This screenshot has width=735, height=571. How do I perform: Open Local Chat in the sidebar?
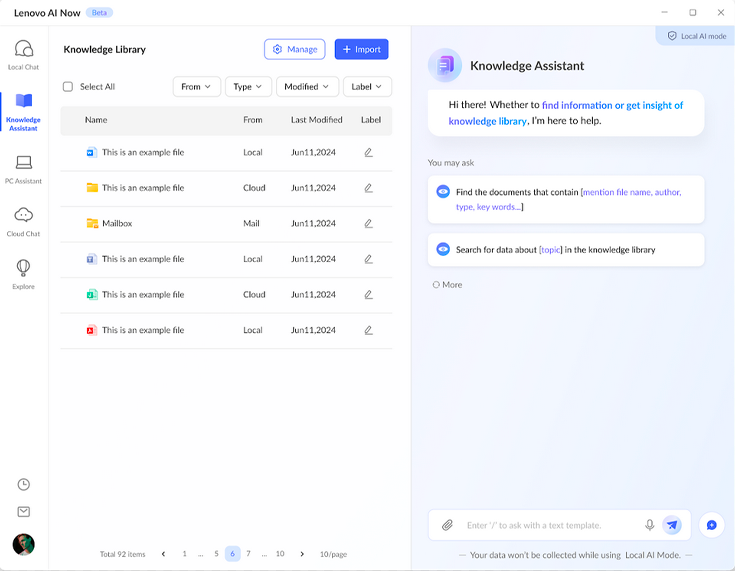23,55
